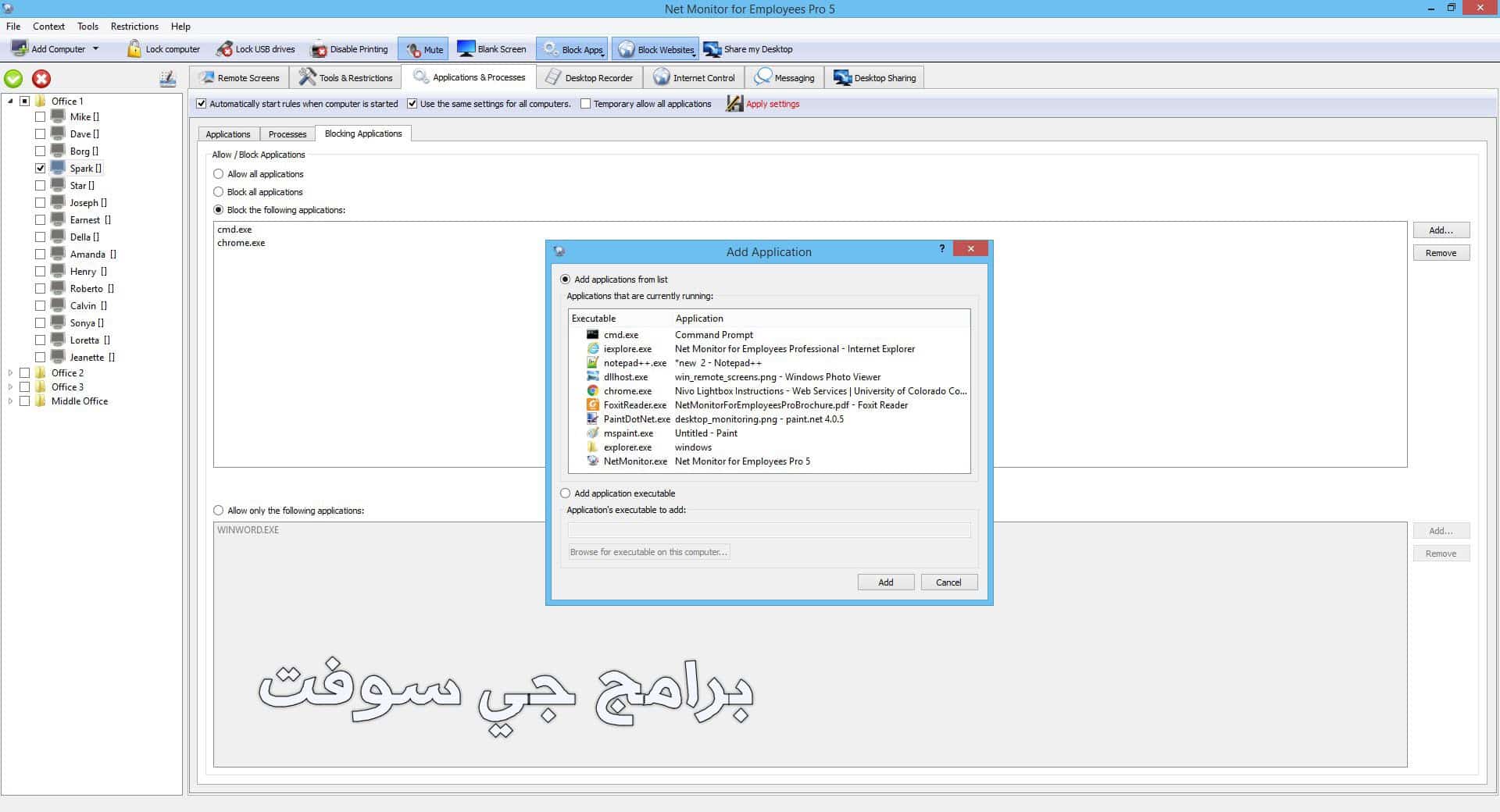Select the notepad++.exe icon in the list
The width and height of the screenshot is (1500, 812).
[592, 362]
